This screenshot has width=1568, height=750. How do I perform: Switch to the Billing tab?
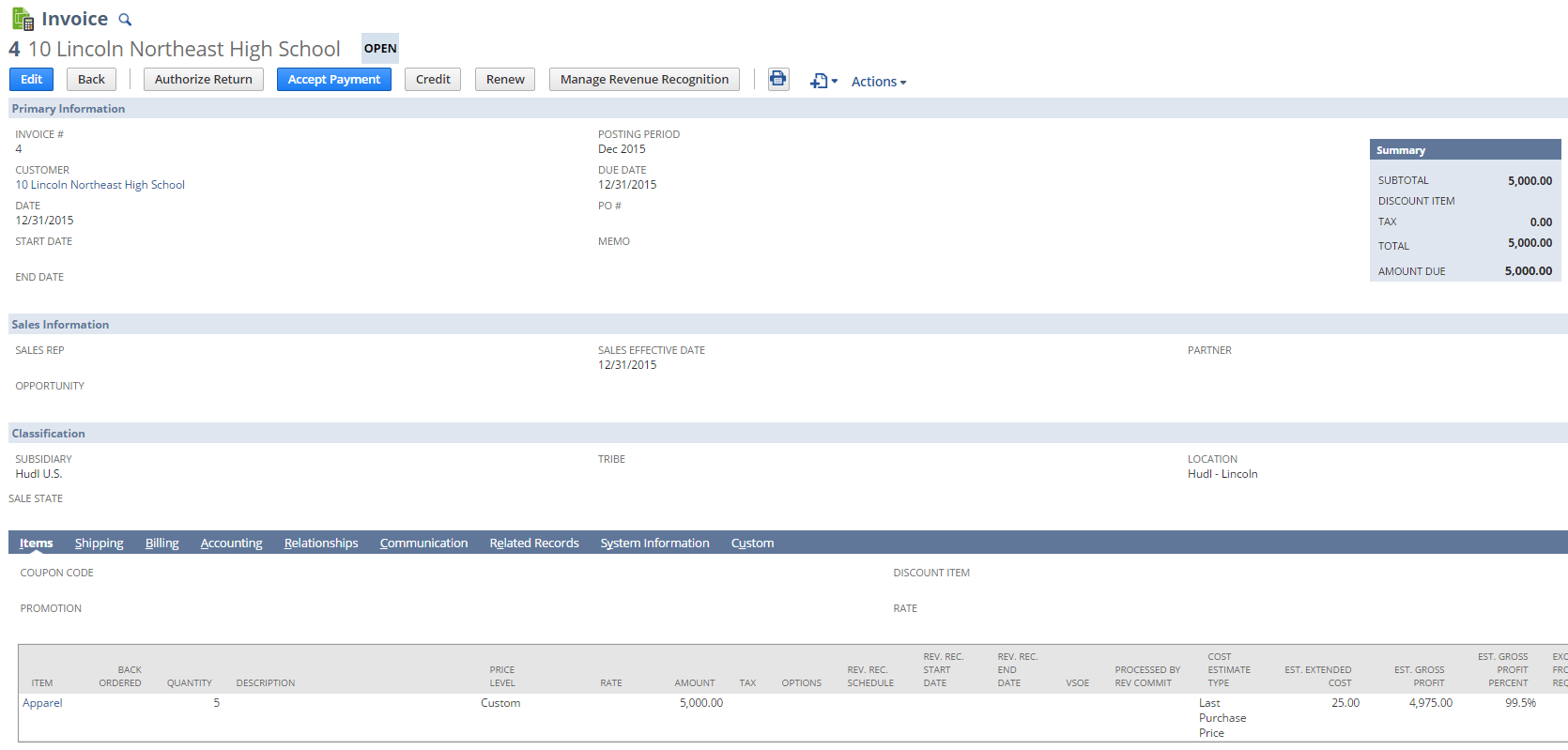[x=162, y=543]
